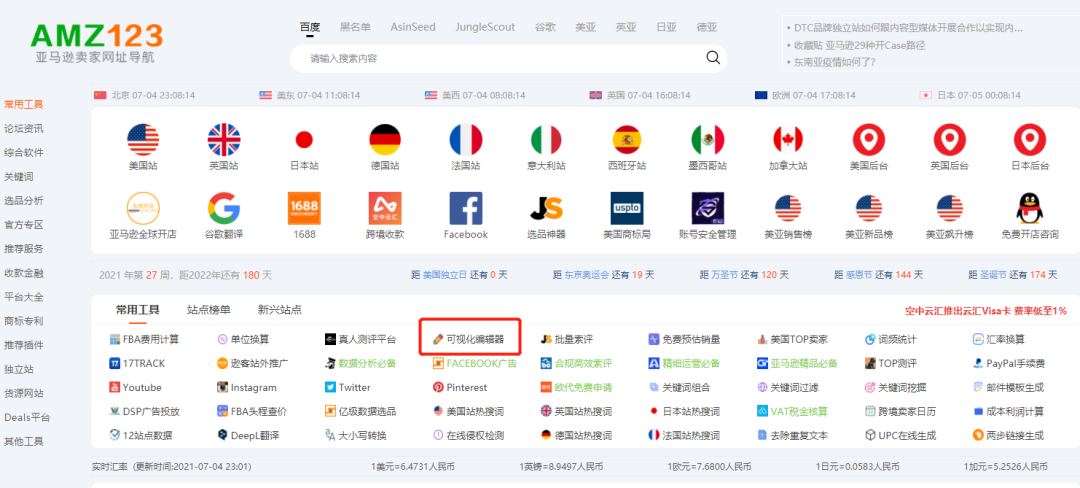Switch to the 新兴站点 tab
1080x488 pixels.
click(280, 310)
